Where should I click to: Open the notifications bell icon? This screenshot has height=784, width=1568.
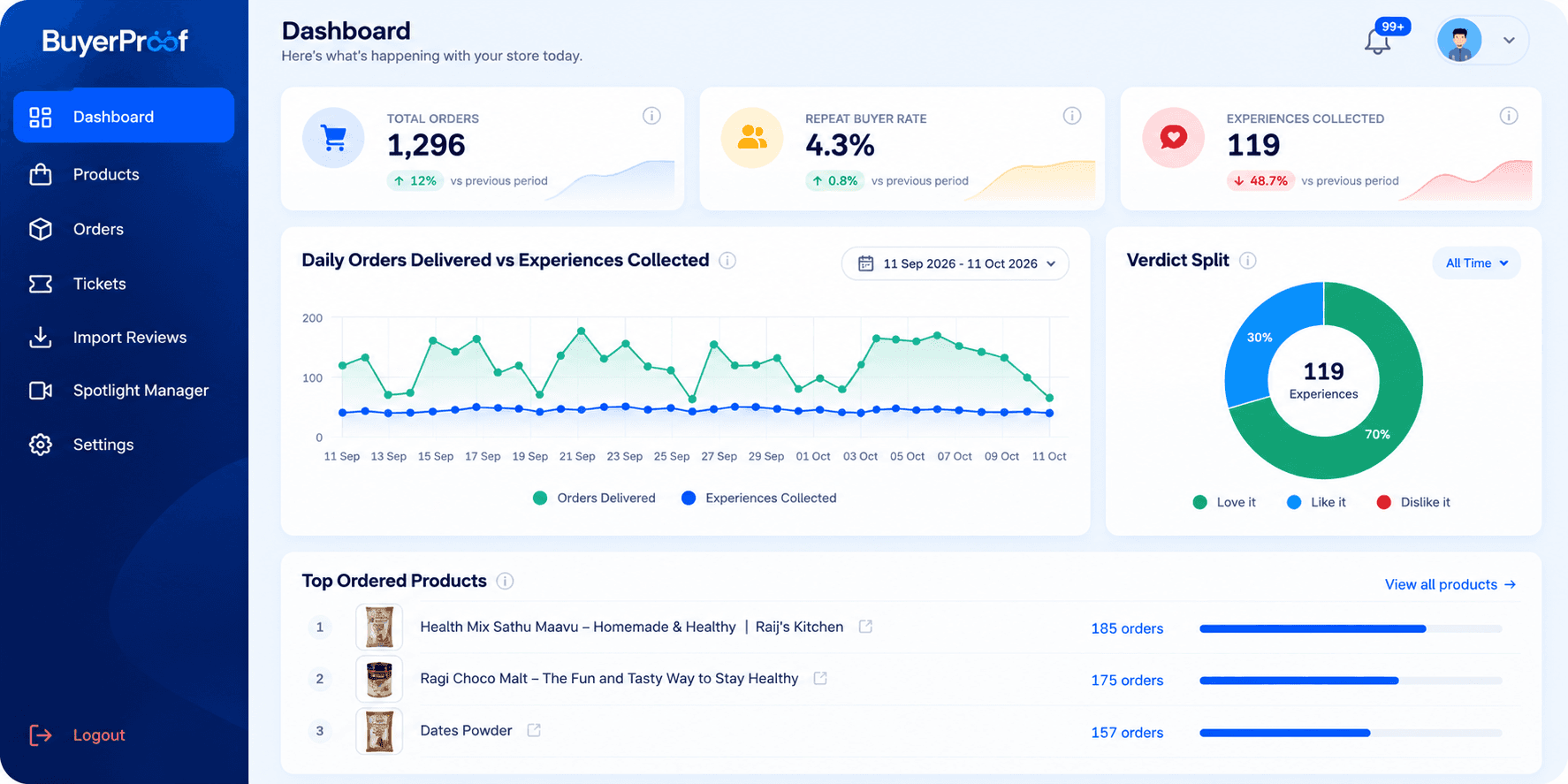click(1377, 41)
